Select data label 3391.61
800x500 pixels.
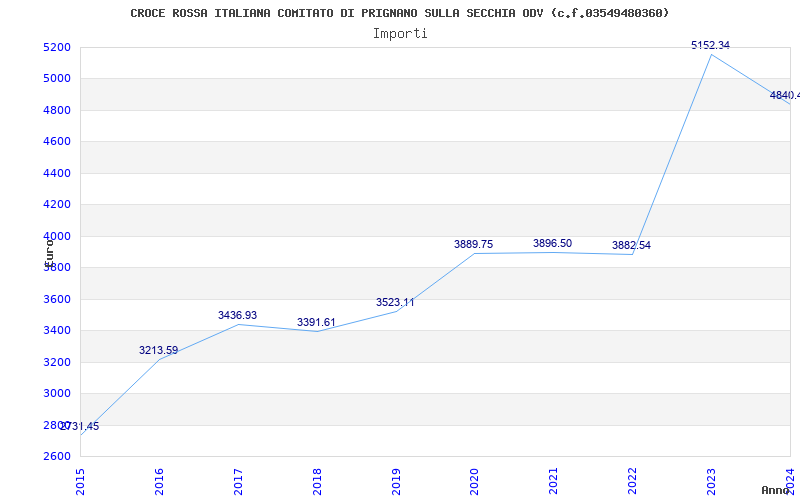[x=316, y=322]
